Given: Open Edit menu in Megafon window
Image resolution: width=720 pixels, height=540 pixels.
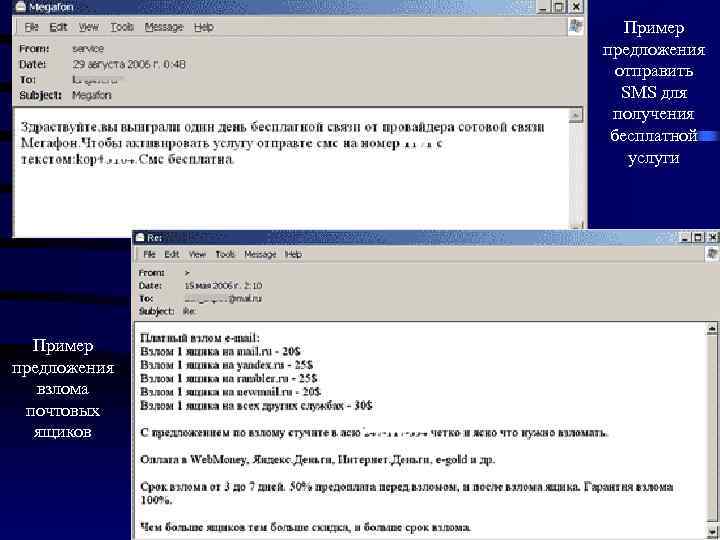Looking at the screenshot, I should 58,27.
